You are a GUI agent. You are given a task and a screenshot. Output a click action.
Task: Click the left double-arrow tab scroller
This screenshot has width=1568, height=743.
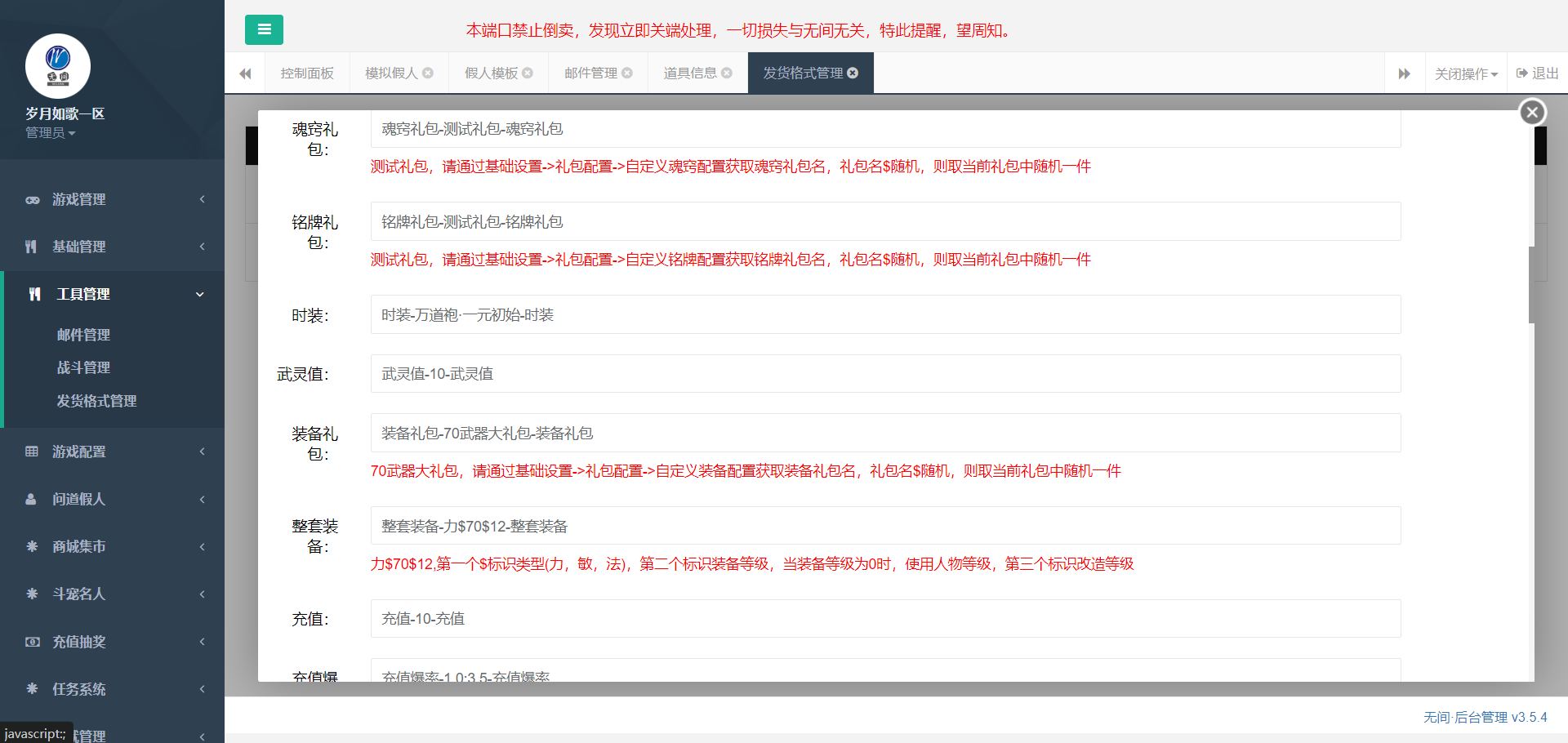(x=244, y=73)
